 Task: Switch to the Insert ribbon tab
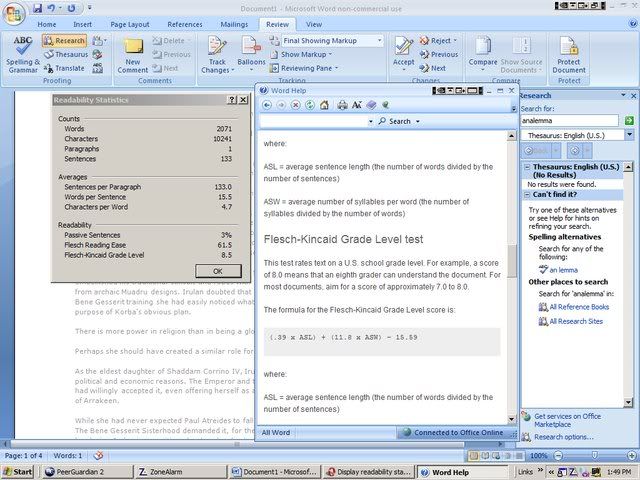[82, 24]
